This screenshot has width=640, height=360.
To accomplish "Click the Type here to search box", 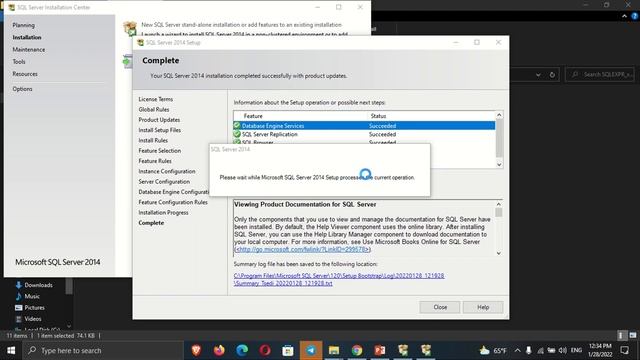I will (102, 350).
